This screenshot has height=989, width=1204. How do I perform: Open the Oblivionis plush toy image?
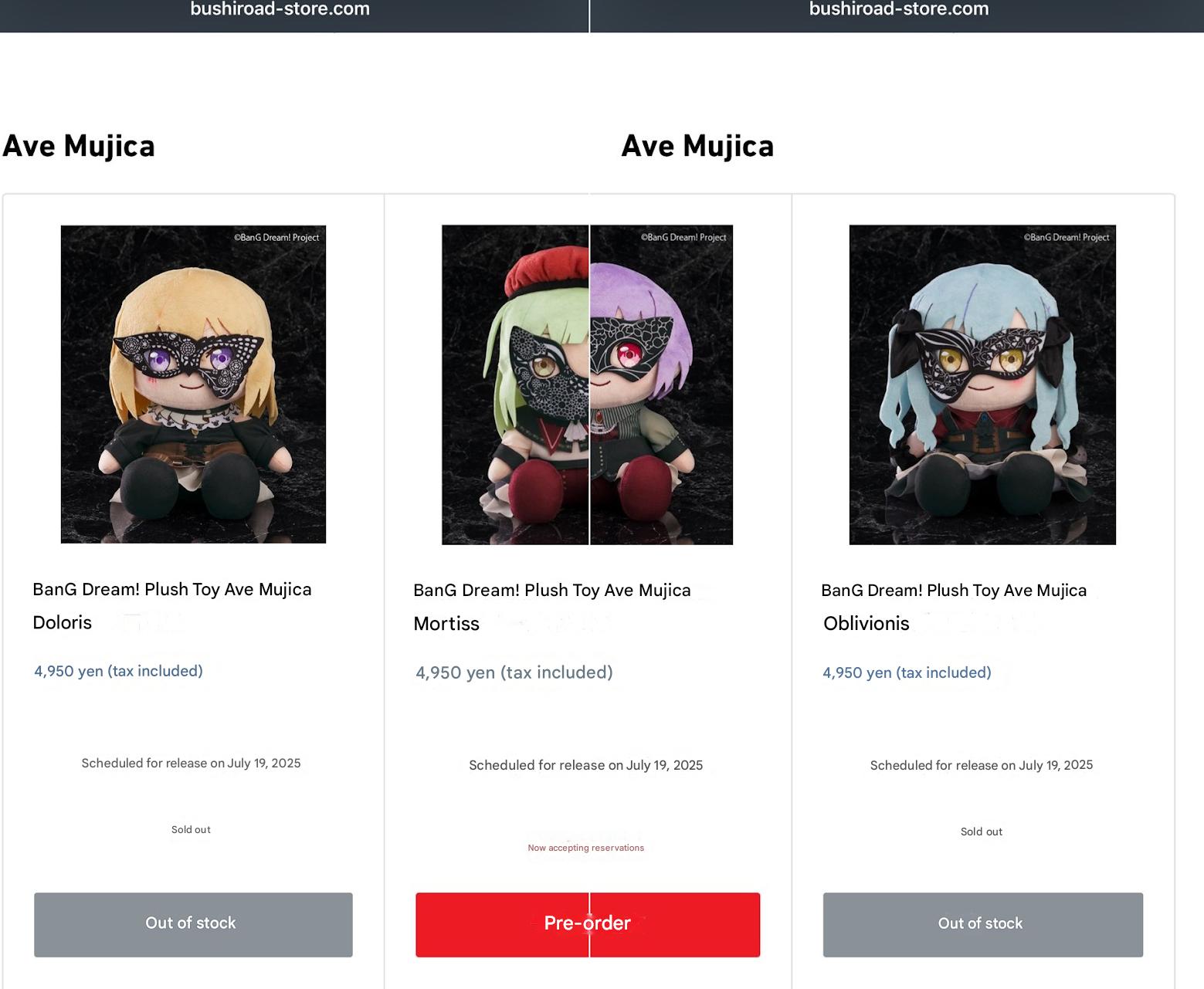982,384
